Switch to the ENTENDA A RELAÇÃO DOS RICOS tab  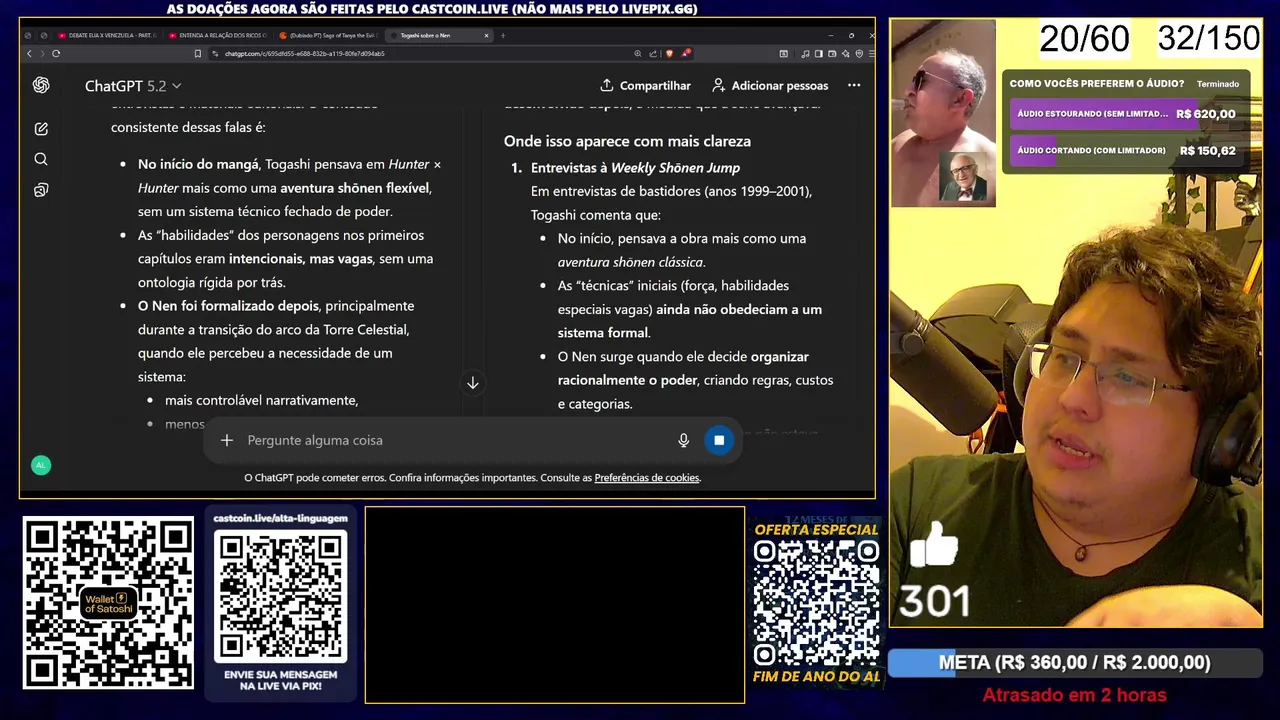pos(217,36)
